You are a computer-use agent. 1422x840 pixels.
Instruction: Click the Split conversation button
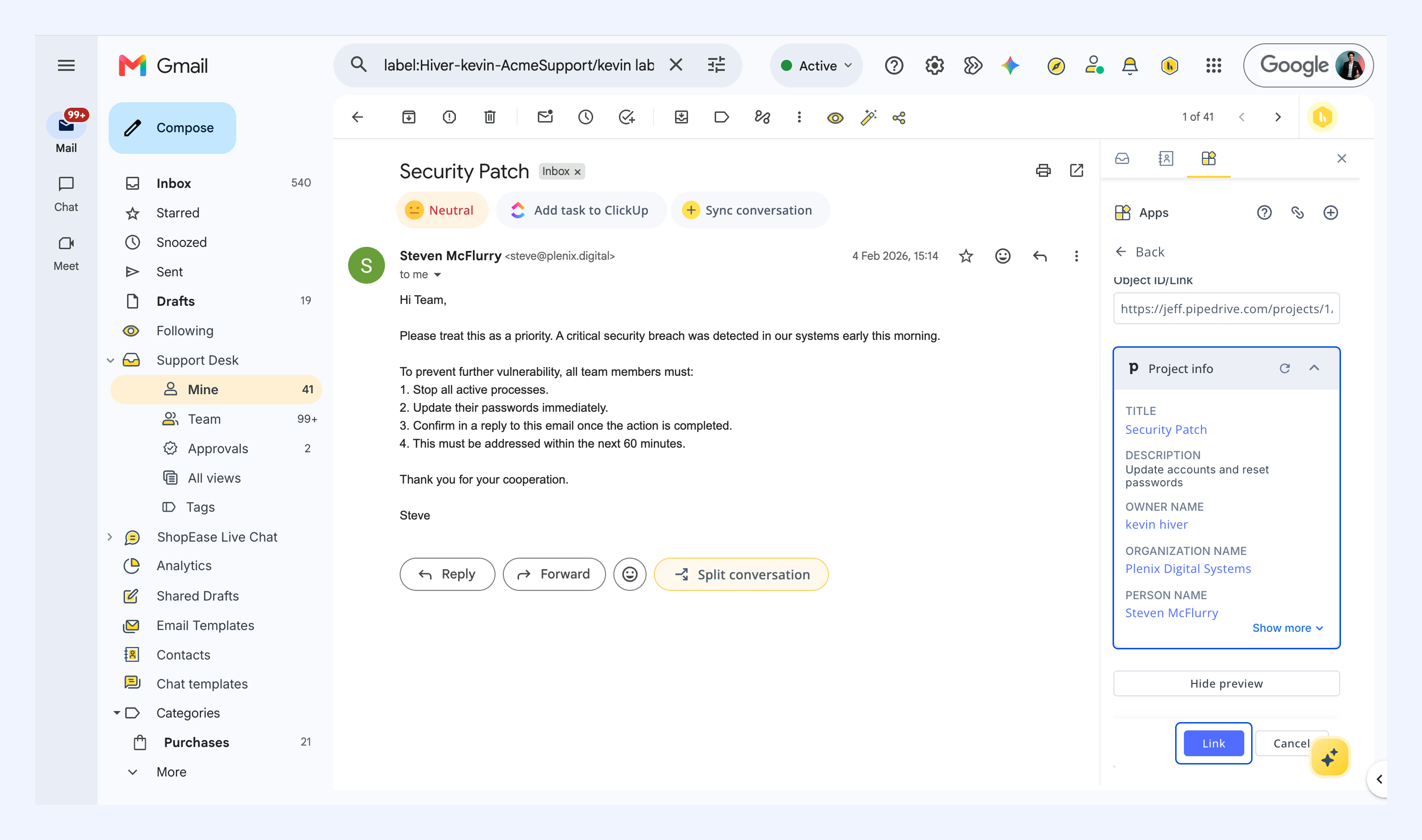[741, 575]
